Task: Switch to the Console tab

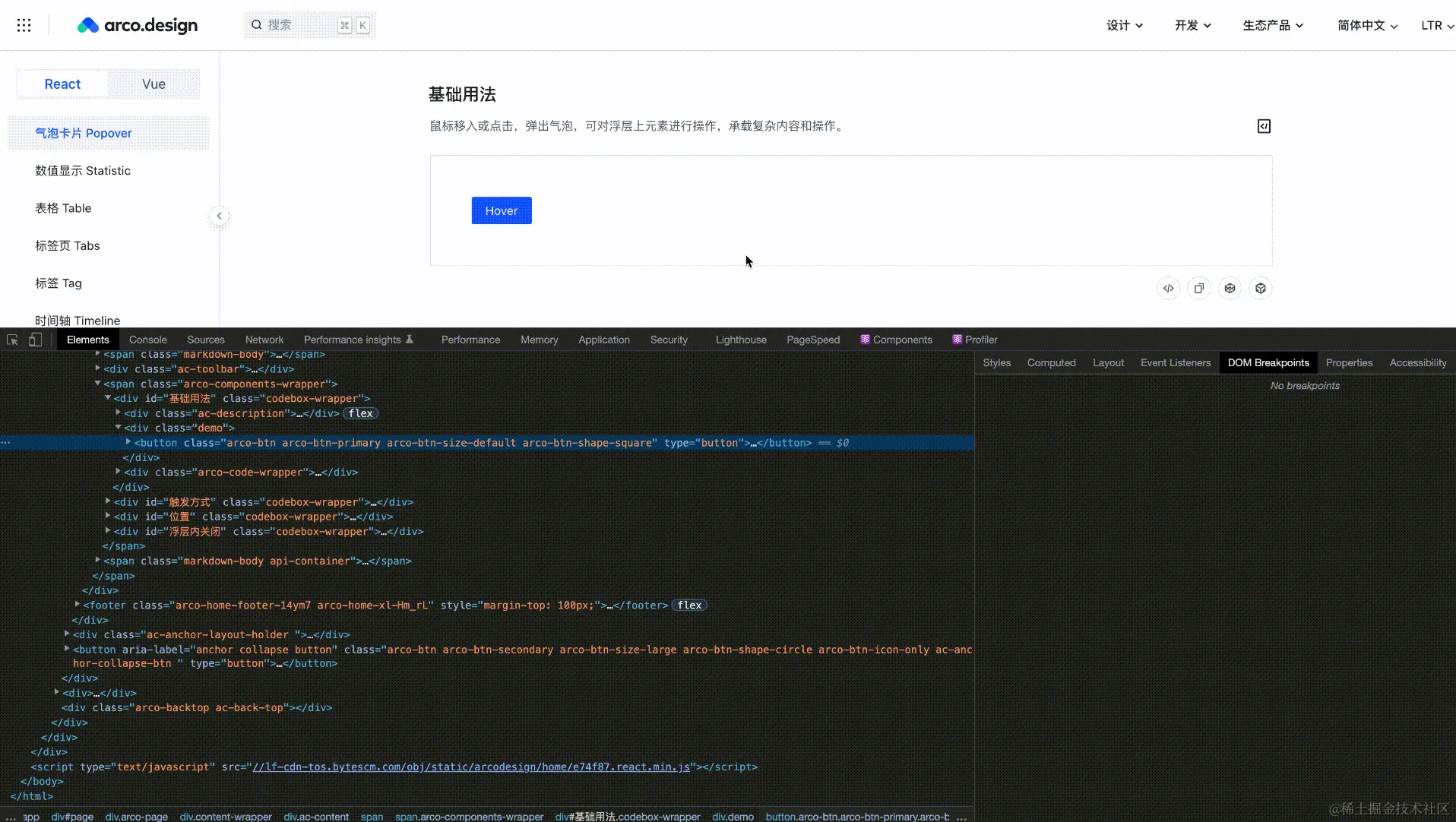Action: pos(147,340)
